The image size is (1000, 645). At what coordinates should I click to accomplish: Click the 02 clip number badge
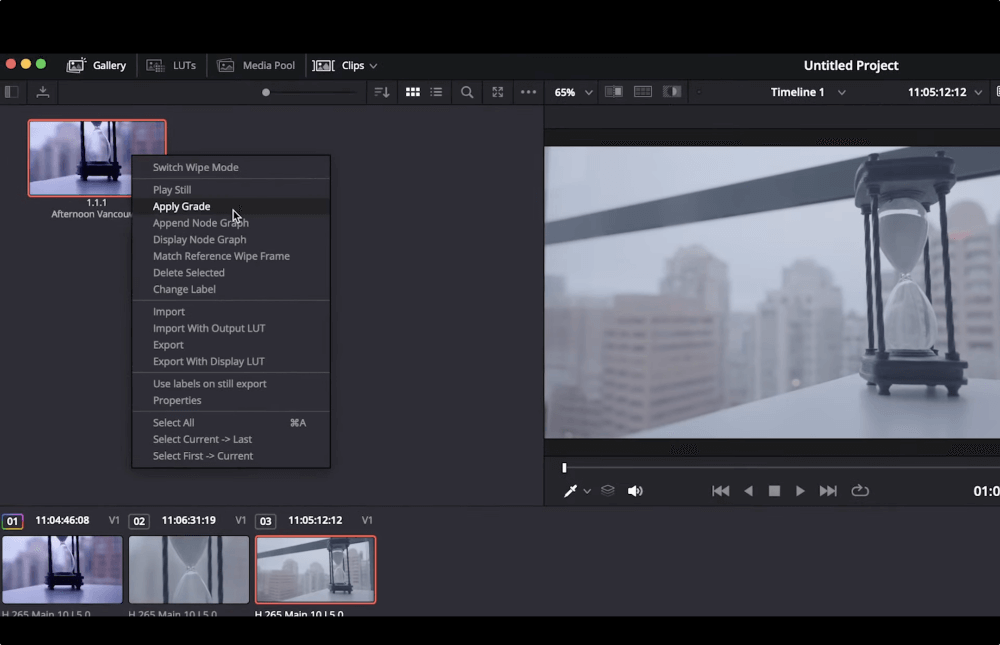point(139,521)
